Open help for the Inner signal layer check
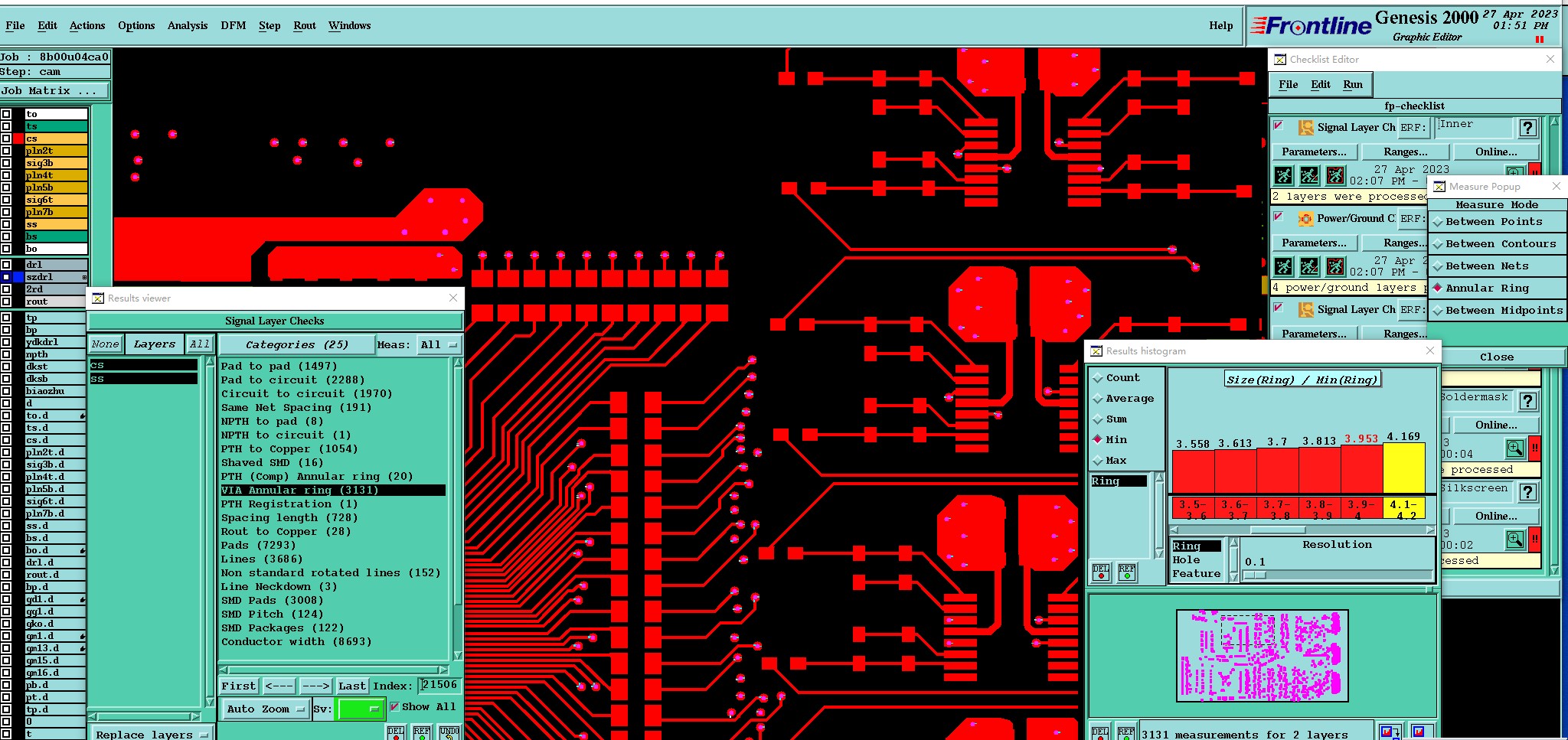The height and width of the screenshot is (740, 1568). (1527, 129)
